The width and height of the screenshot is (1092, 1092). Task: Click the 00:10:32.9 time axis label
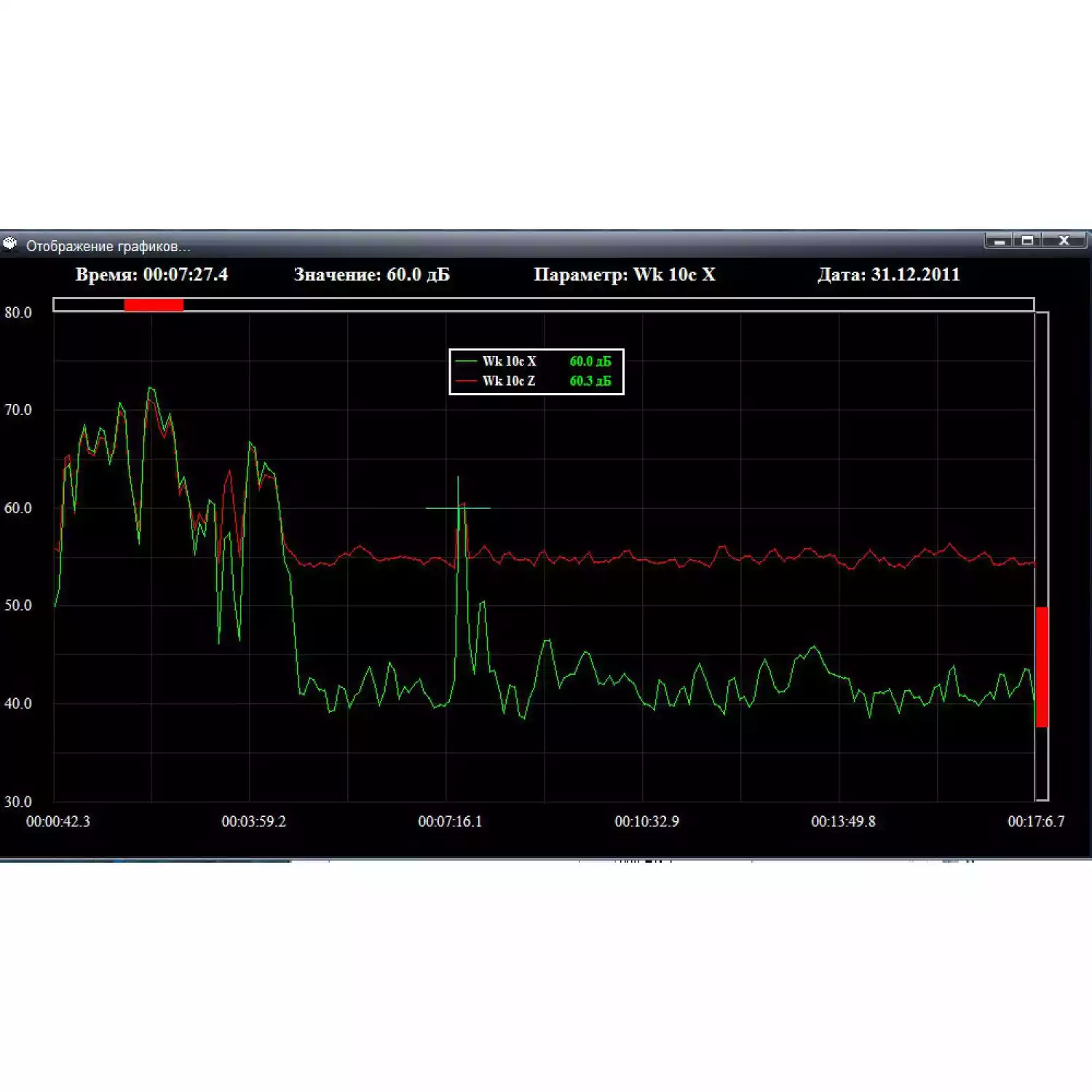click(646, 822)
